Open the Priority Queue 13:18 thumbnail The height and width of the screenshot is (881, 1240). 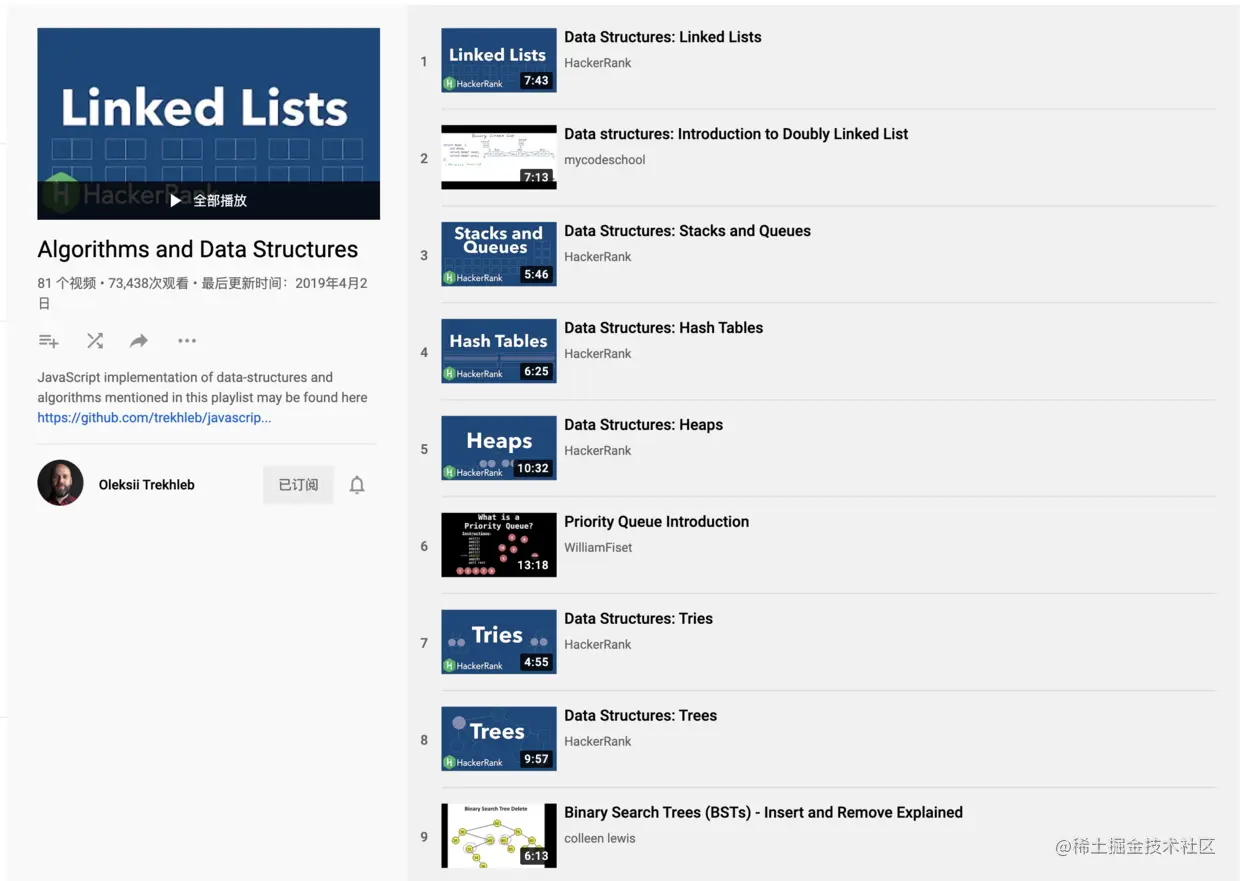point(499,545)
